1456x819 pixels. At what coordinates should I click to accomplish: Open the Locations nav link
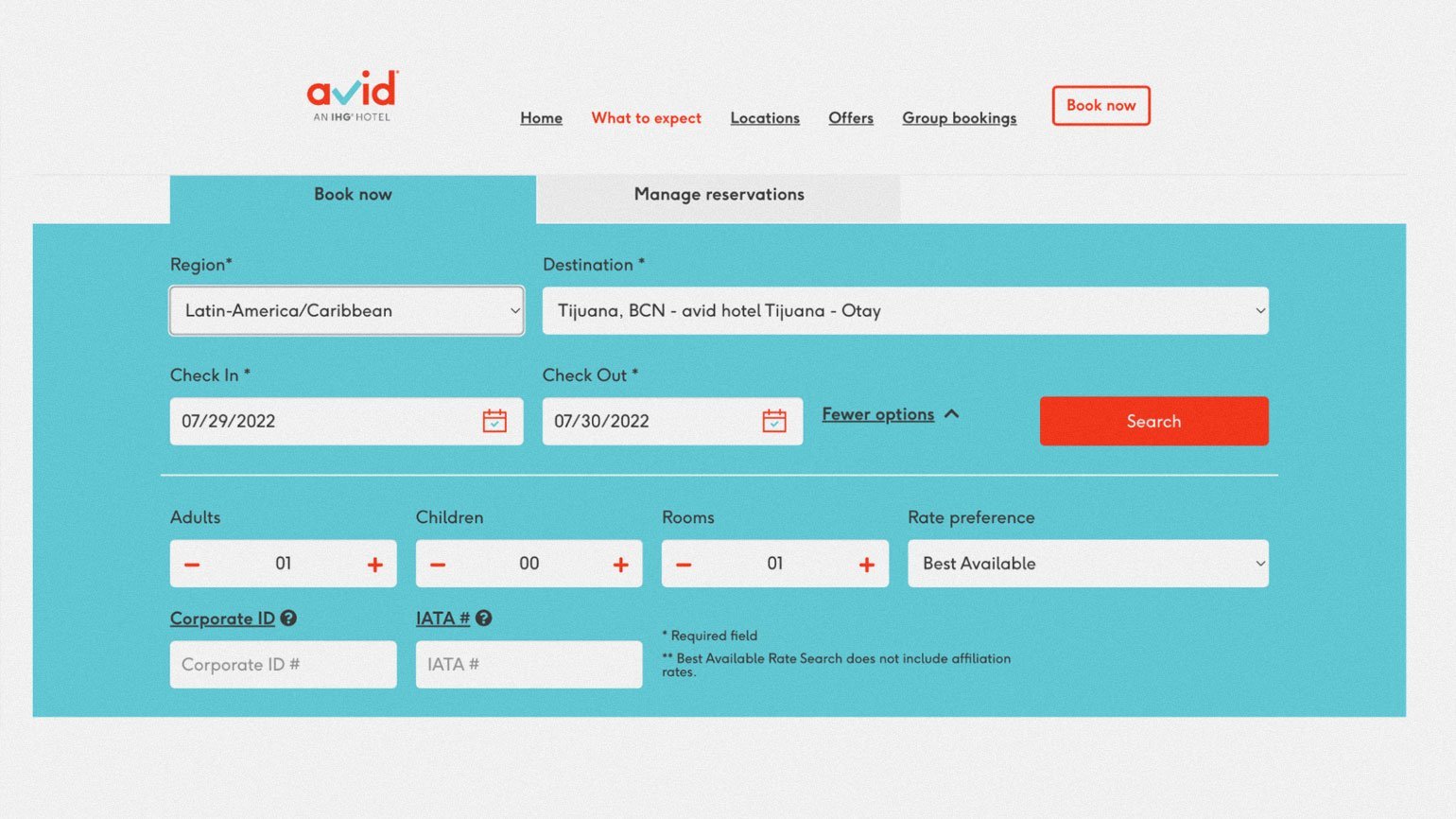(x=765, y=118)
